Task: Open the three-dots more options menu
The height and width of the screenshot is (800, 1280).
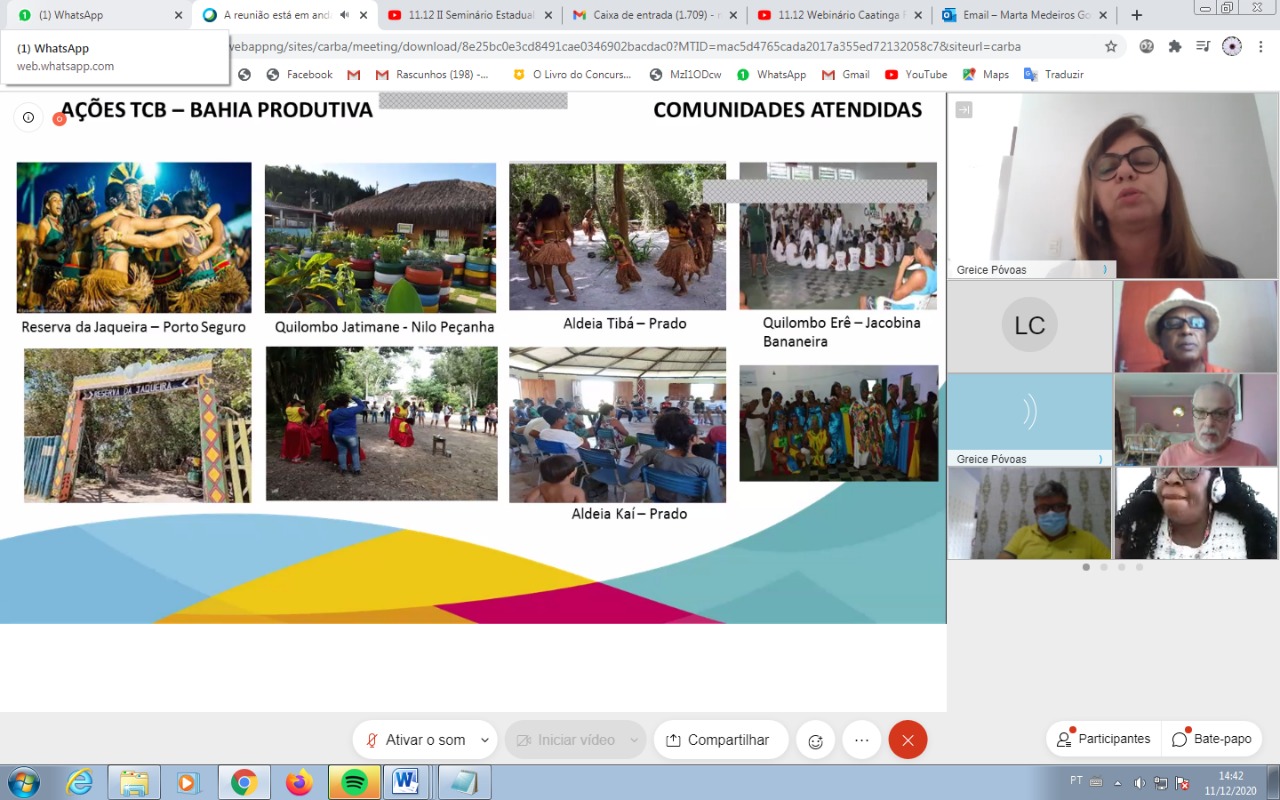Action: coord(862,740)
